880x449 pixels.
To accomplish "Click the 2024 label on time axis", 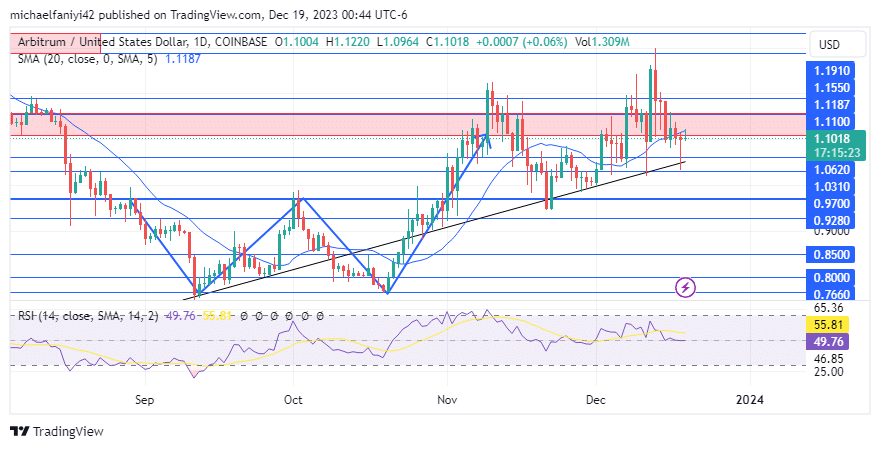I will click(x=750, y=400).
